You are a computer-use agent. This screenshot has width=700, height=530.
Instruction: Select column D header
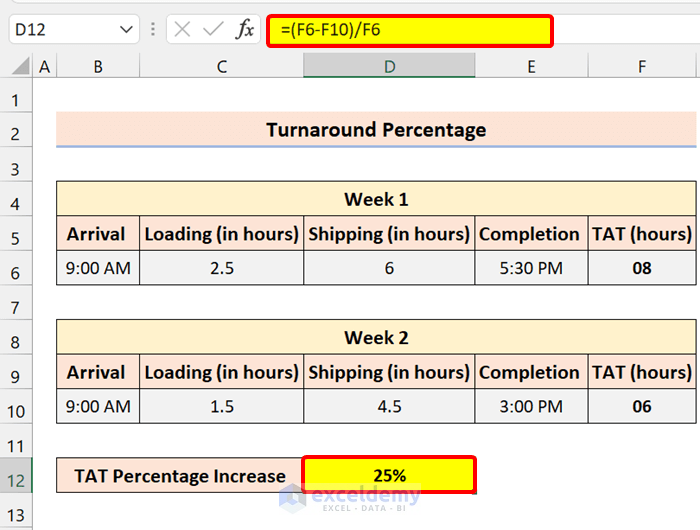389,67
